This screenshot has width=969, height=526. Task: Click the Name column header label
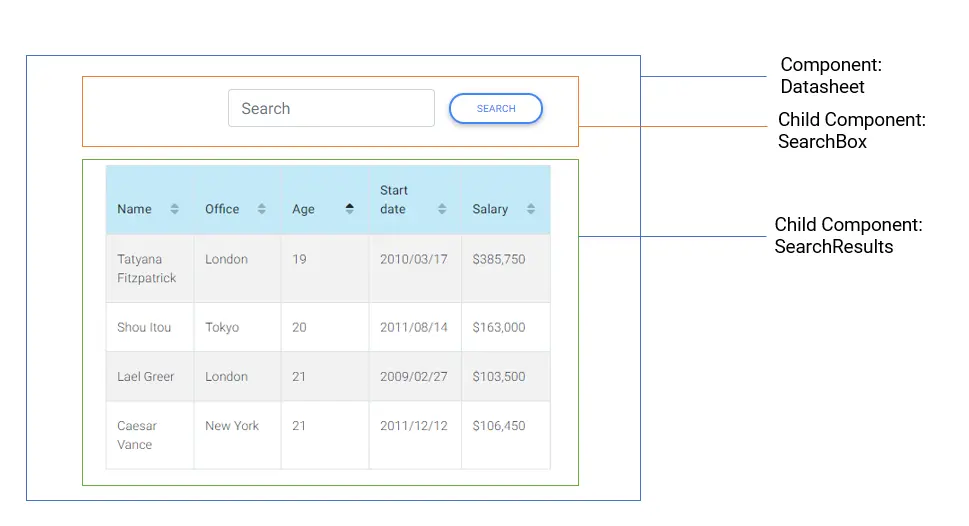click(x=134, y=209)
